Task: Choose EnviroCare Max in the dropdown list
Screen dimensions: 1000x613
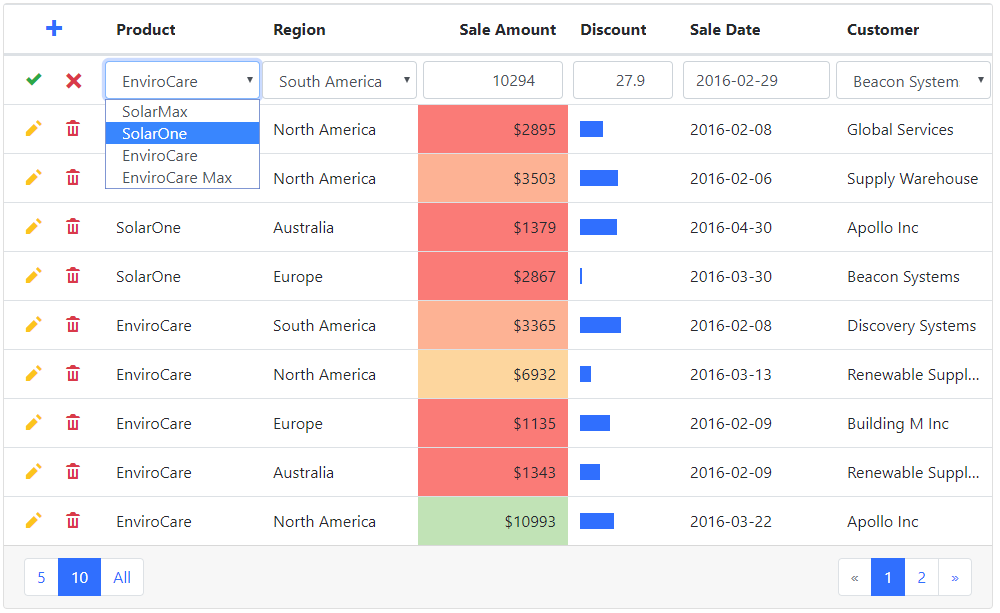Action: point(177,178)
